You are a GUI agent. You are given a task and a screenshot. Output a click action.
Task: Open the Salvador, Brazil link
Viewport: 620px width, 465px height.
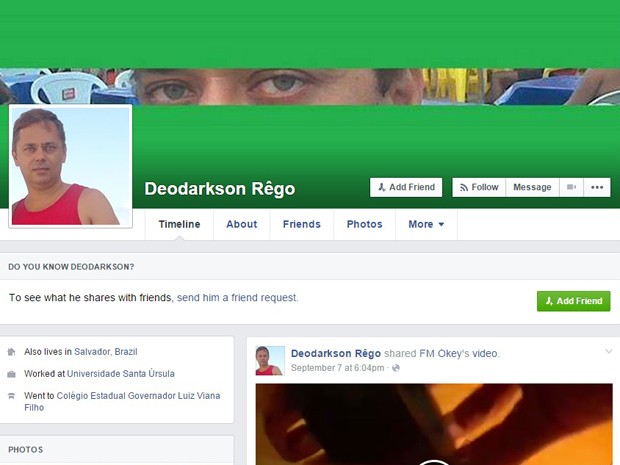[x=106, y=352]
